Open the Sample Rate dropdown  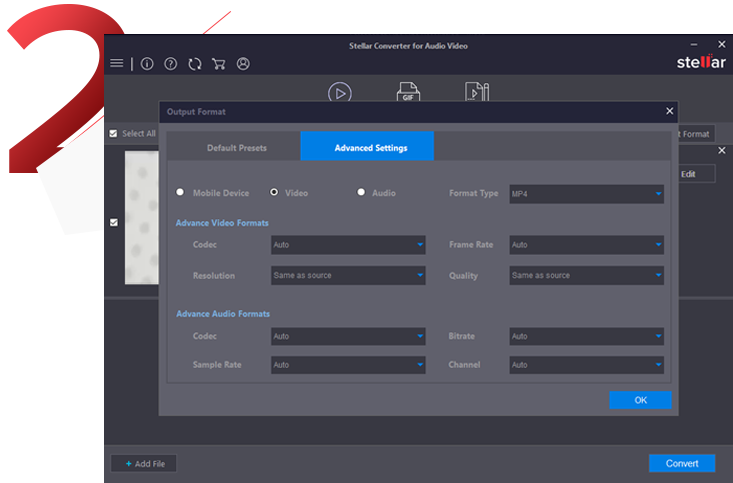pos(348,365)
